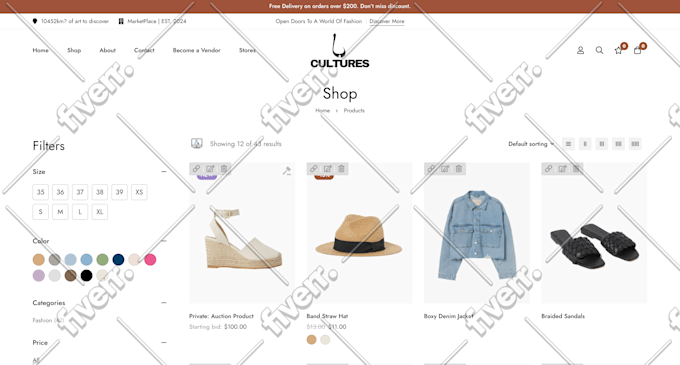Collapse the Categories filter section

[164, 303]
